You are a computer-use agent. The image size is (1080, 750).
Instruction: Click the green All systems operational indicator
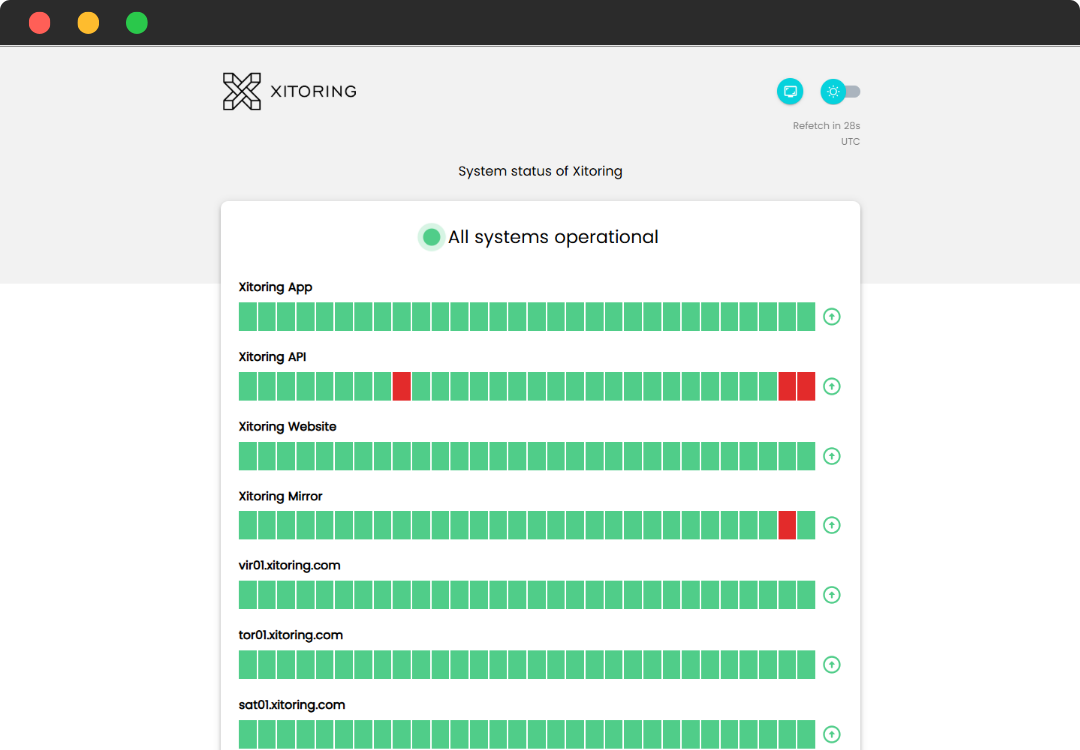click(432, 237)
